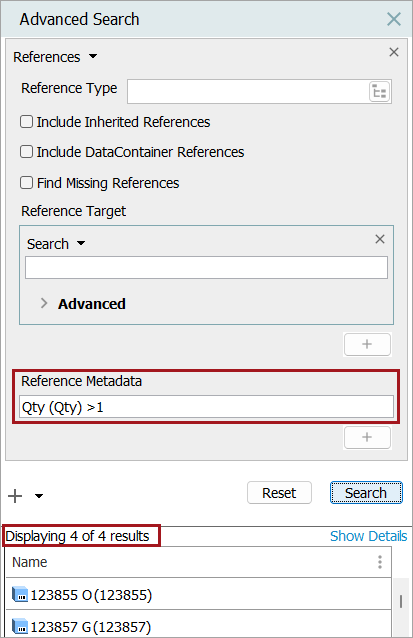
Task: Check Include DataContainer References
Action: point(26,152)
